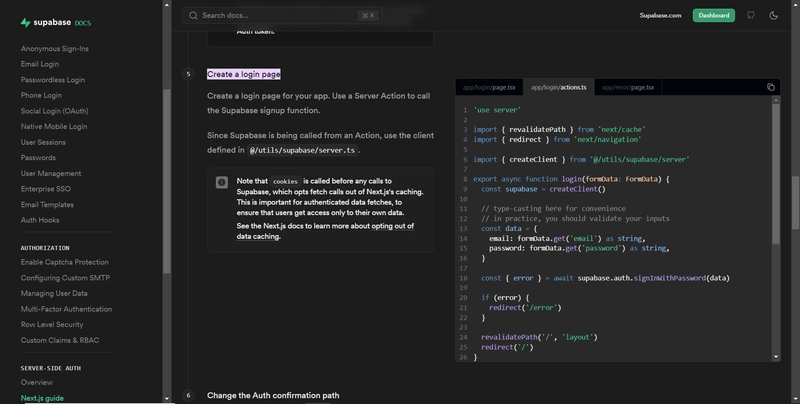Viewport: 800px width, 404px height.
Task: Open Custom Claims & RBAC page
Action: [60, 340]
